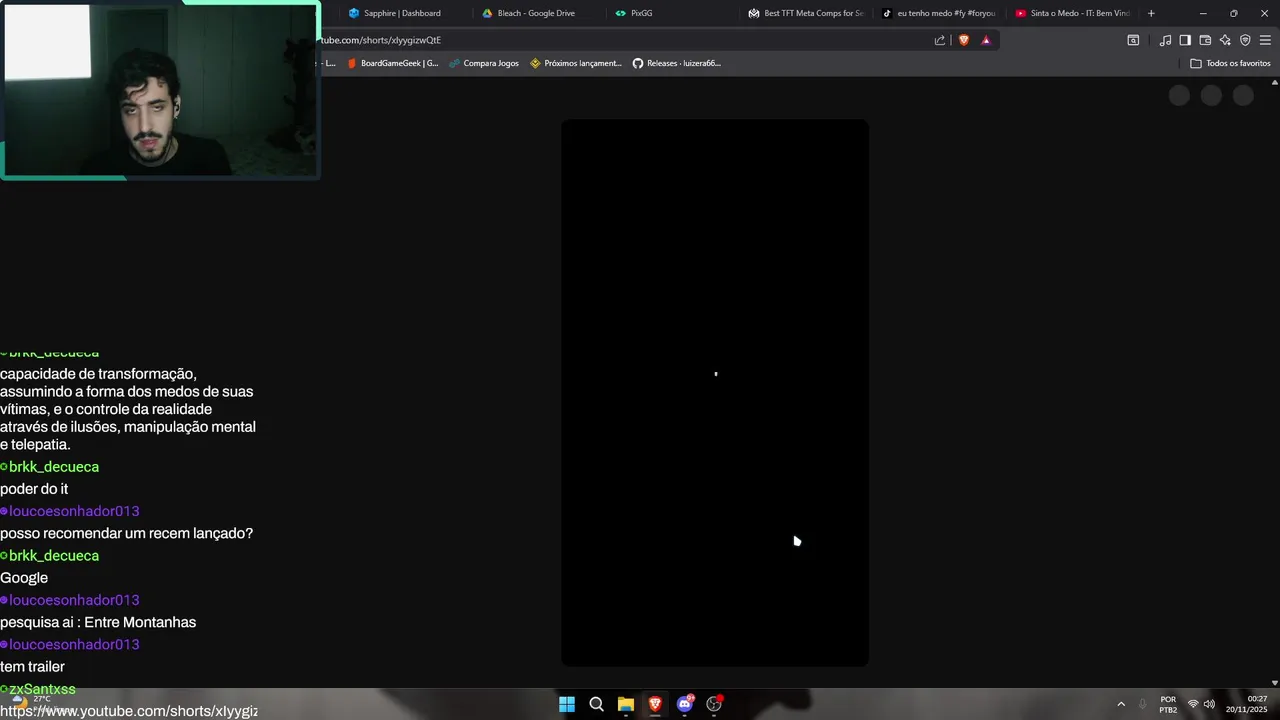
Task: Open taskbar Search magnifier
Action: coord(596,704)
